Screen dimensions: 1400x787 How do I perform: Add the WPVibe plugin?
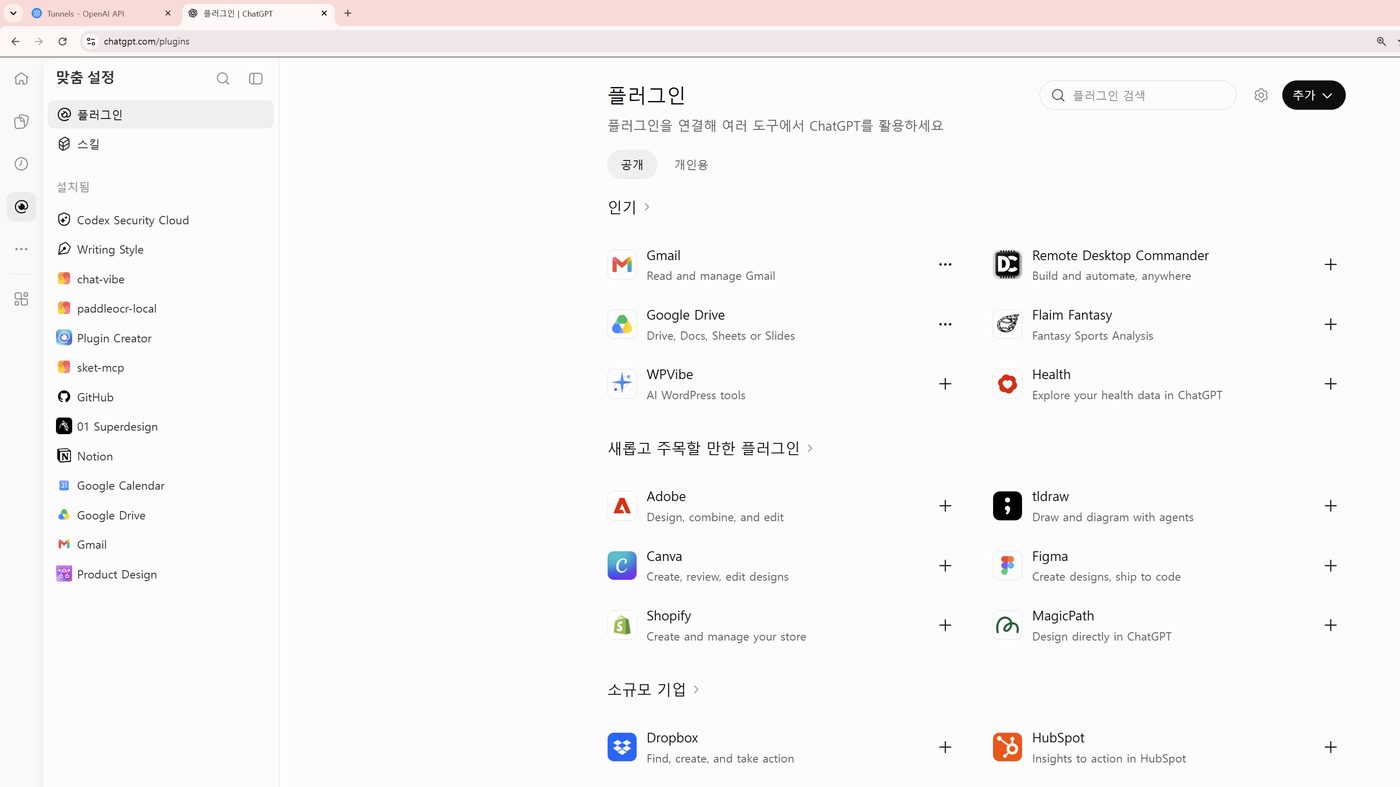[x=945, y=384]
